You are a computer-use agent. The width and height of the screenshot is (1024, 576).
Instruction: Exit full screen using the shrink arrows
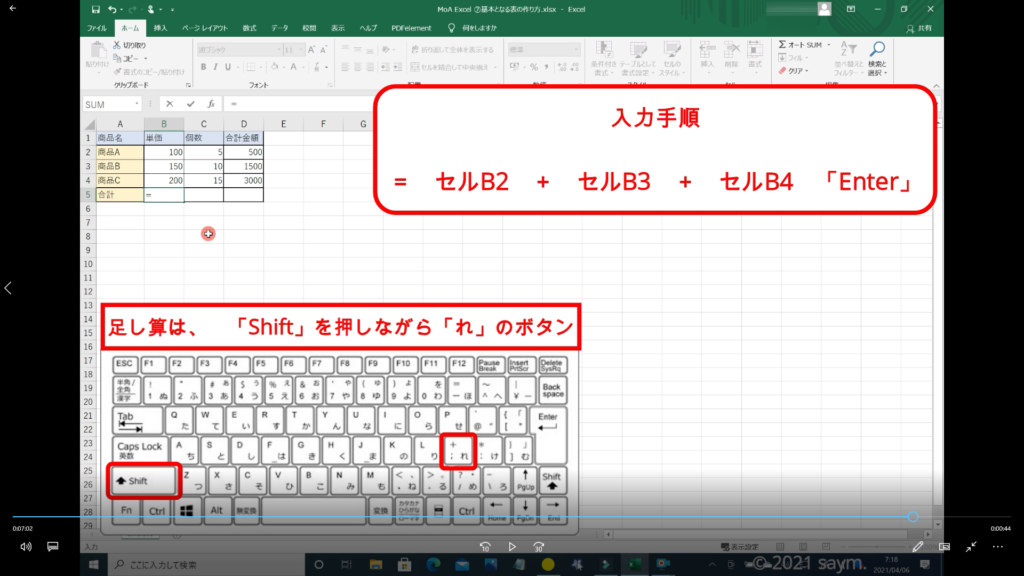click(x=971, y=547)
